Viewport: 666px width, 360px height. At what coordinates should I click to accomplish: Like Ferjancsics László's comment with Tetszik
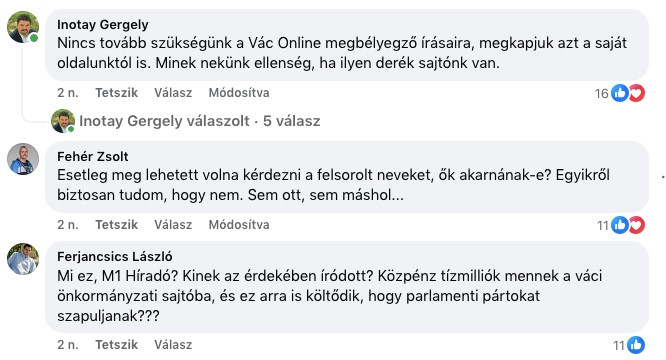point(116,345)
